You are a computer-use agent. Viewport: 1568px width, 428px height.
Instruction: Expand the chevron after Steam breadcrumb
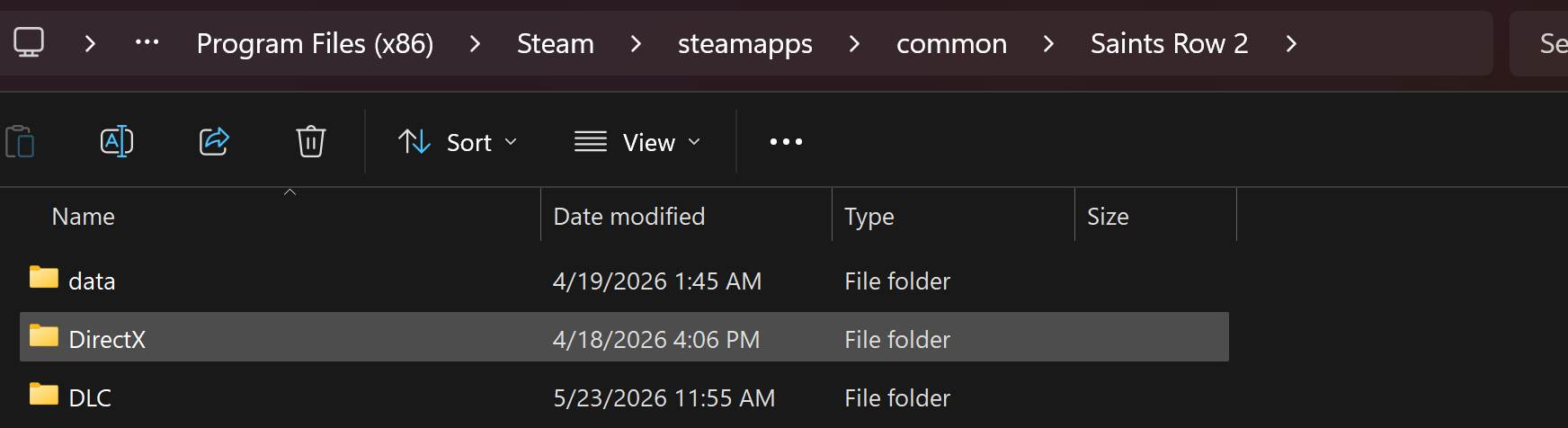click(636, 43)
